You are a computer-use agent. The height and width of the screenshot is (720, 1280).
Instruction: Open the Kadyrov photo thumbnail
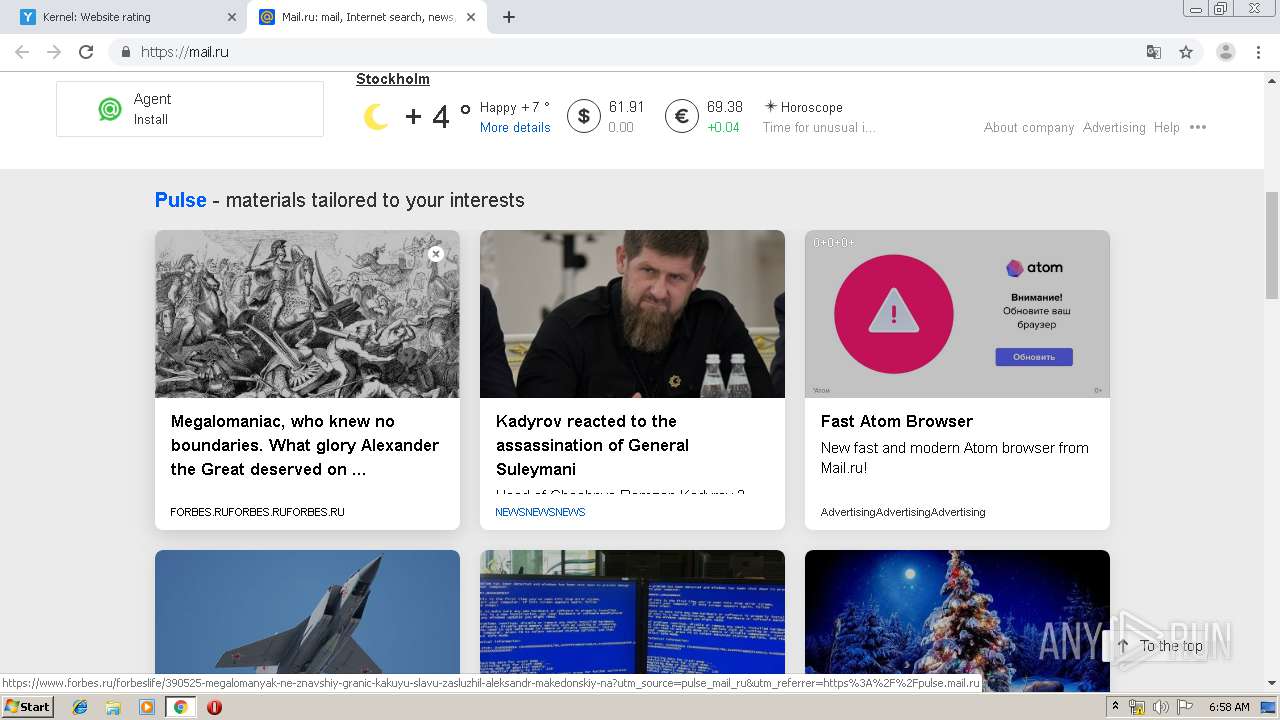click(x=632, y=314)
